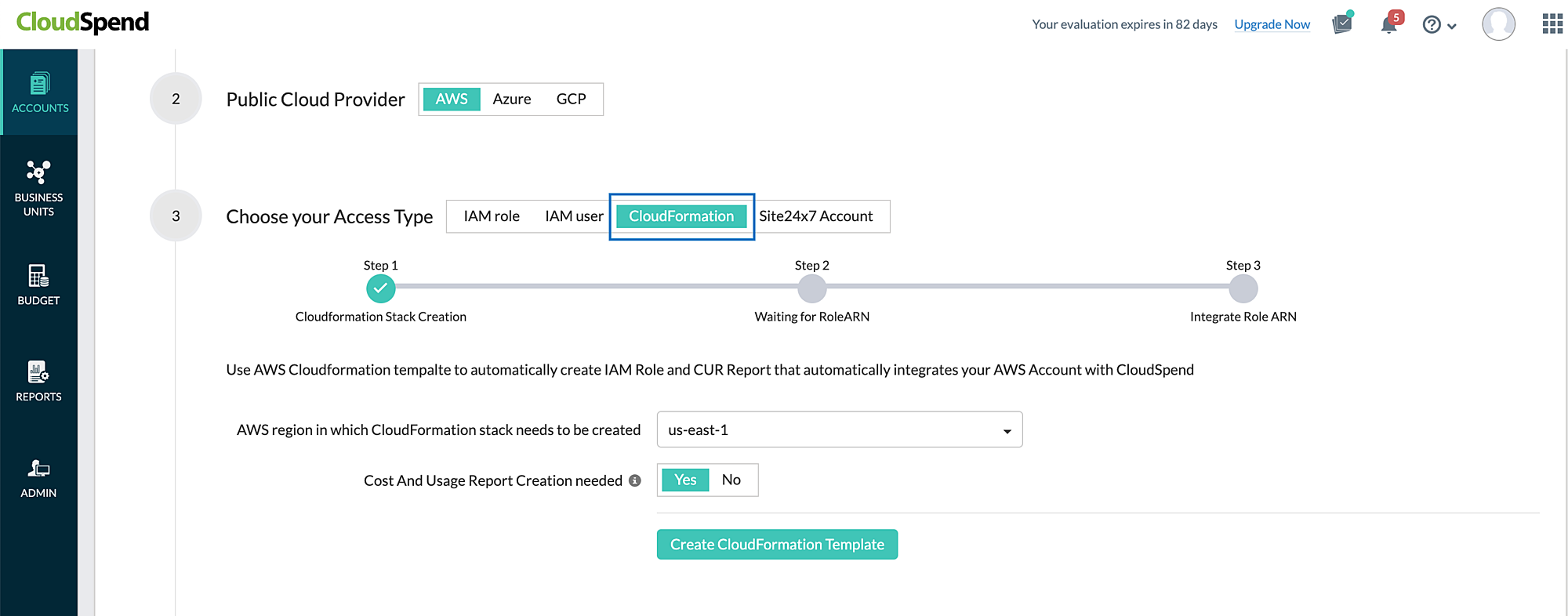1568x616 pixels.
Task: Select Yes for Cost And Usage Report
Action: pos(685,480)
